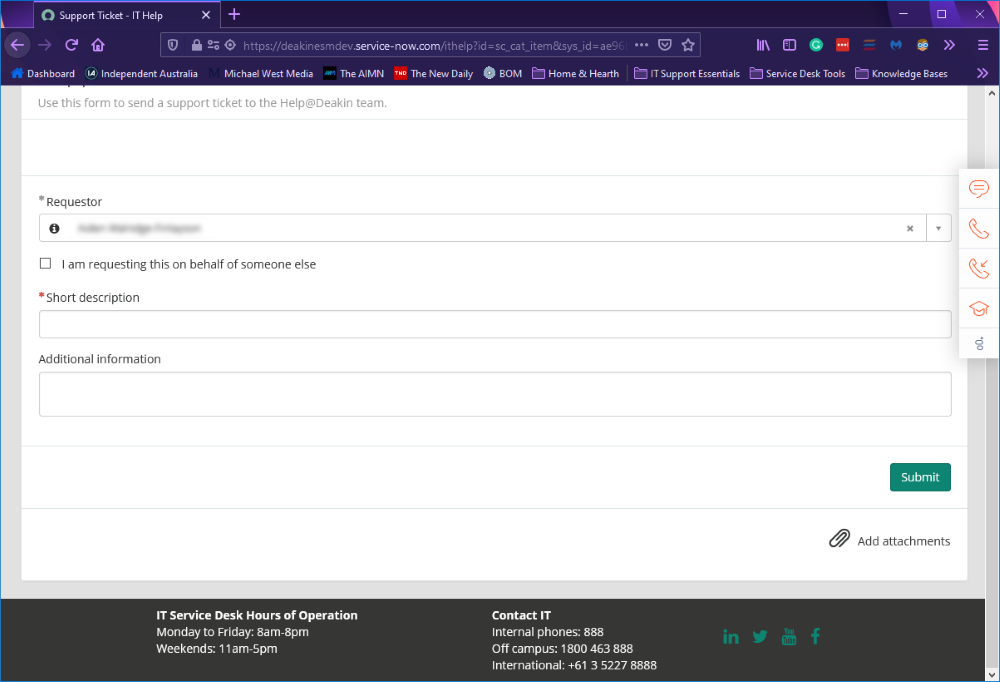Open the Service Desk Tools bookmark folder

pyautogui.click(x=797, y=73)
